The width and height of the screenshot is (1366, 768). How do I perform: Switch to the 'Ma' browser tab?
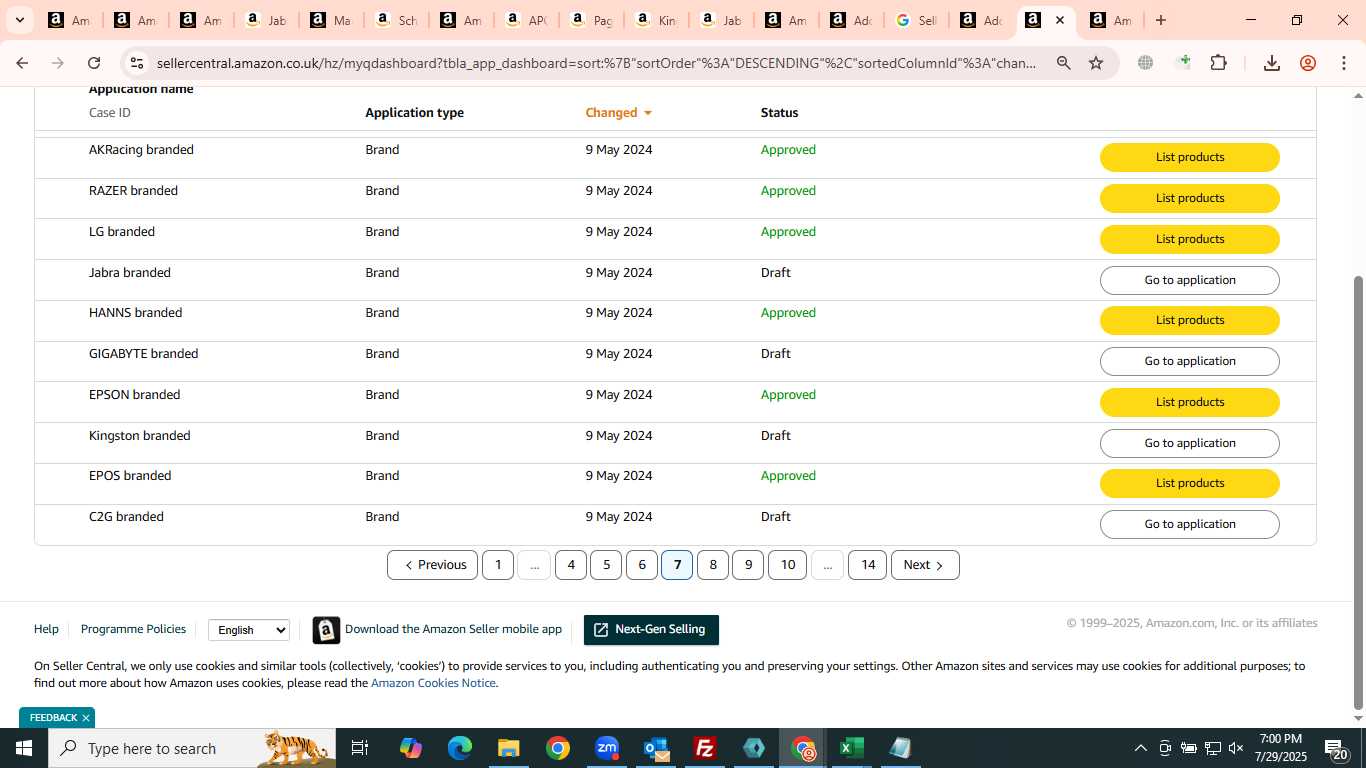[331, 20]
